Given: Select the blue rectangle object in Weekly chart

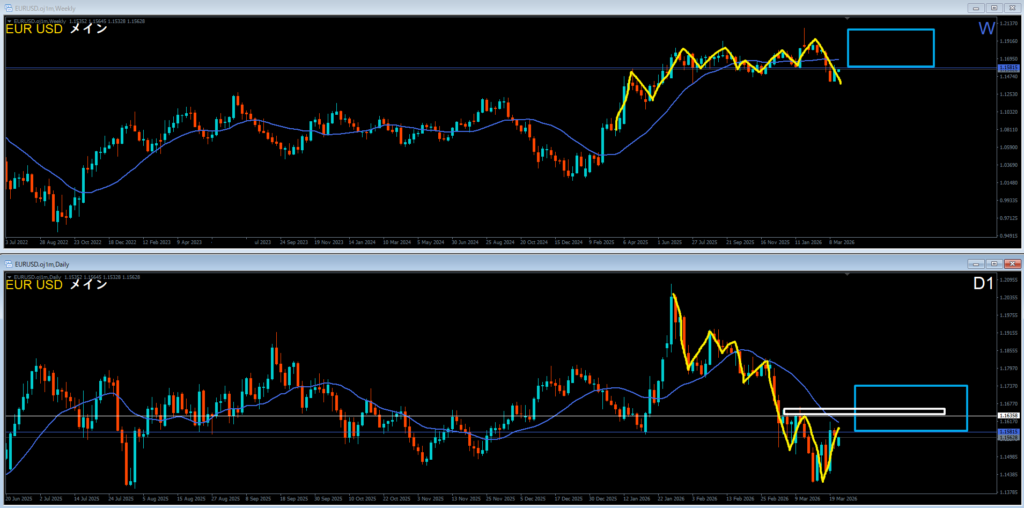Looking at the screenshot, I should point(891,48).
